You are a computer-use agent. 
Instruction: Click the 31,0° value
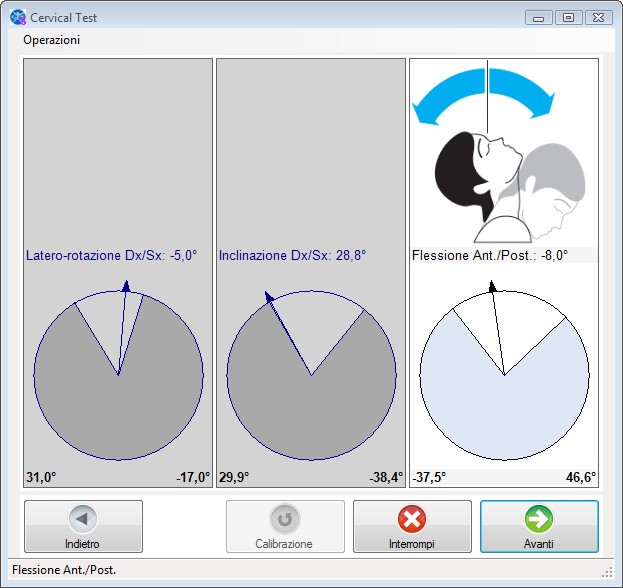pos(41,477)
